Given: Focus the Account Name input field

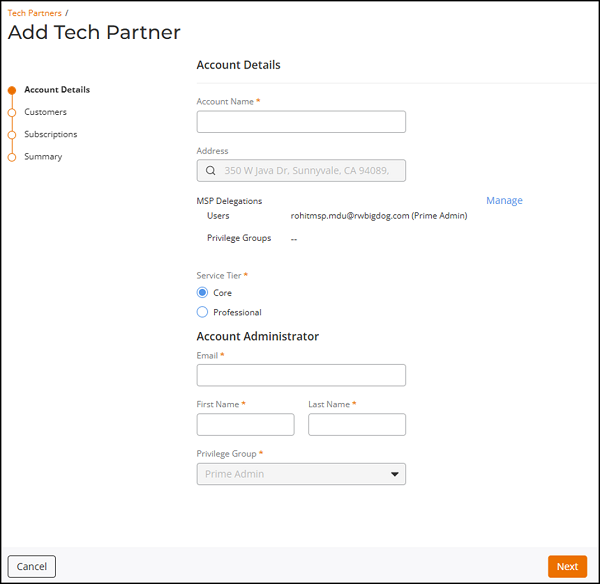Looking at the screenshot, I should [x=301, y=122].
